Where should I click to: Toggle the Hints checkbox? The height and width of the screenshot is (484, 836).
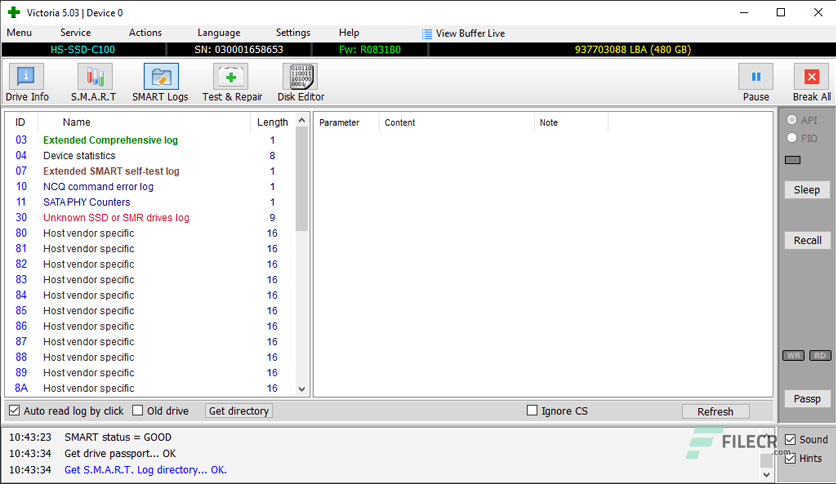[791, 458]
